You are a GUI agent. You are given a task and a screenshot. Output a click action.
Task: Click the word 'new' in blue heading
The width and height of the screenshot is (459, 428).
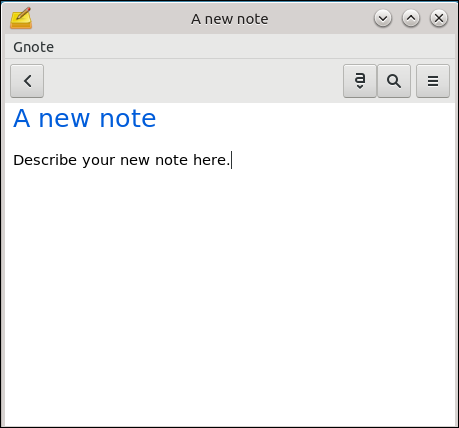click(65, 119)
